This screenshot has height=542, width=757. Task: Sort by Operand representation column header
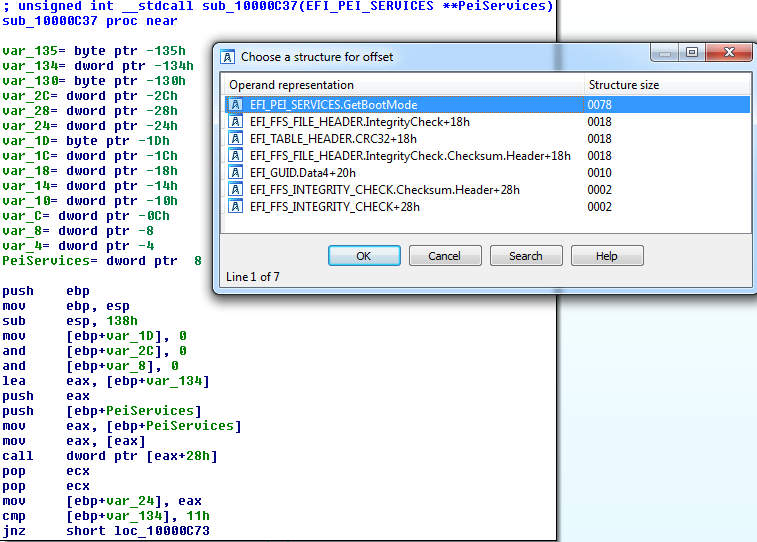[404, 85]
